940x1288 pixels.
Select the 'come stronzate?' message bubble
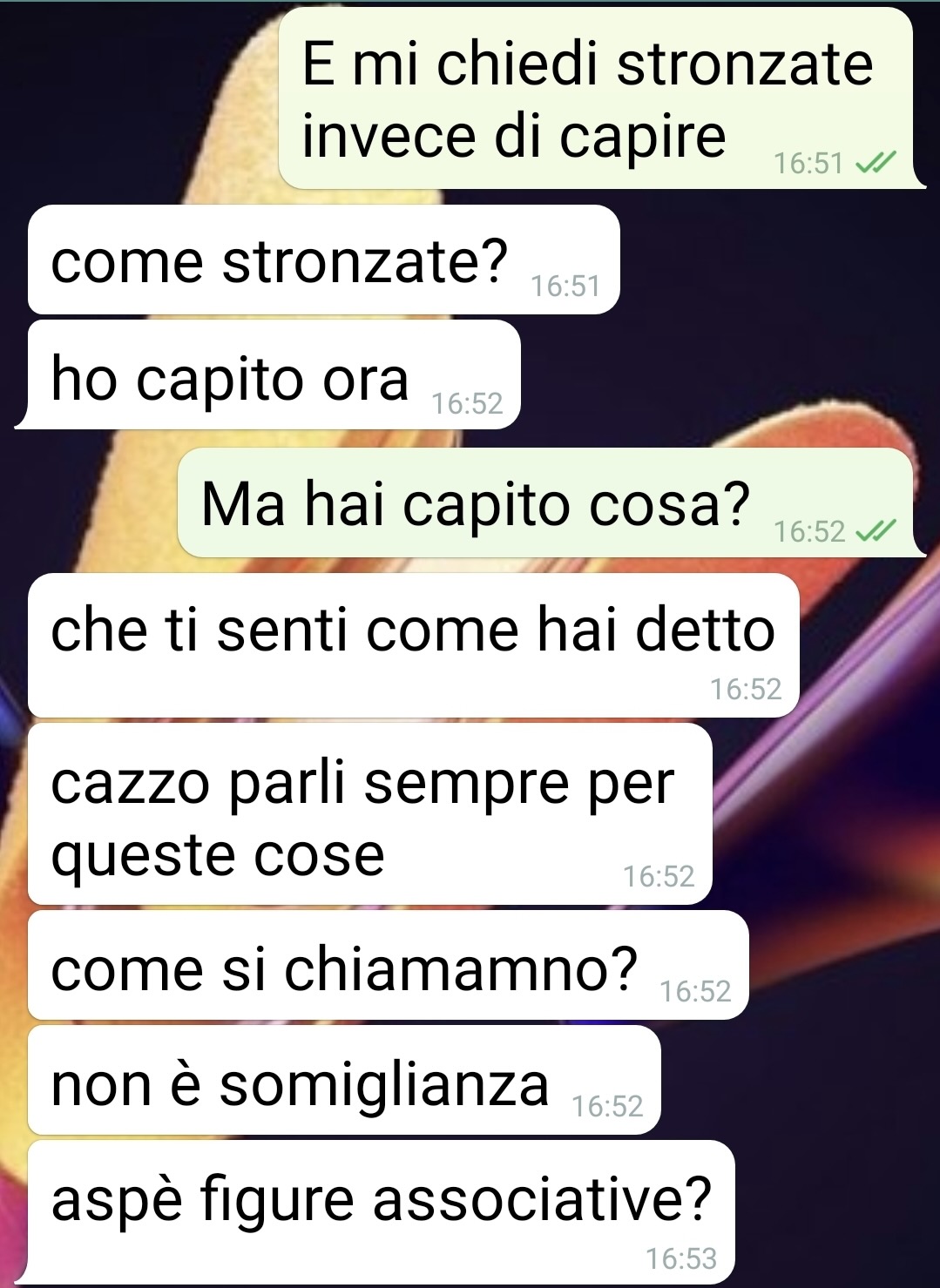323,260
